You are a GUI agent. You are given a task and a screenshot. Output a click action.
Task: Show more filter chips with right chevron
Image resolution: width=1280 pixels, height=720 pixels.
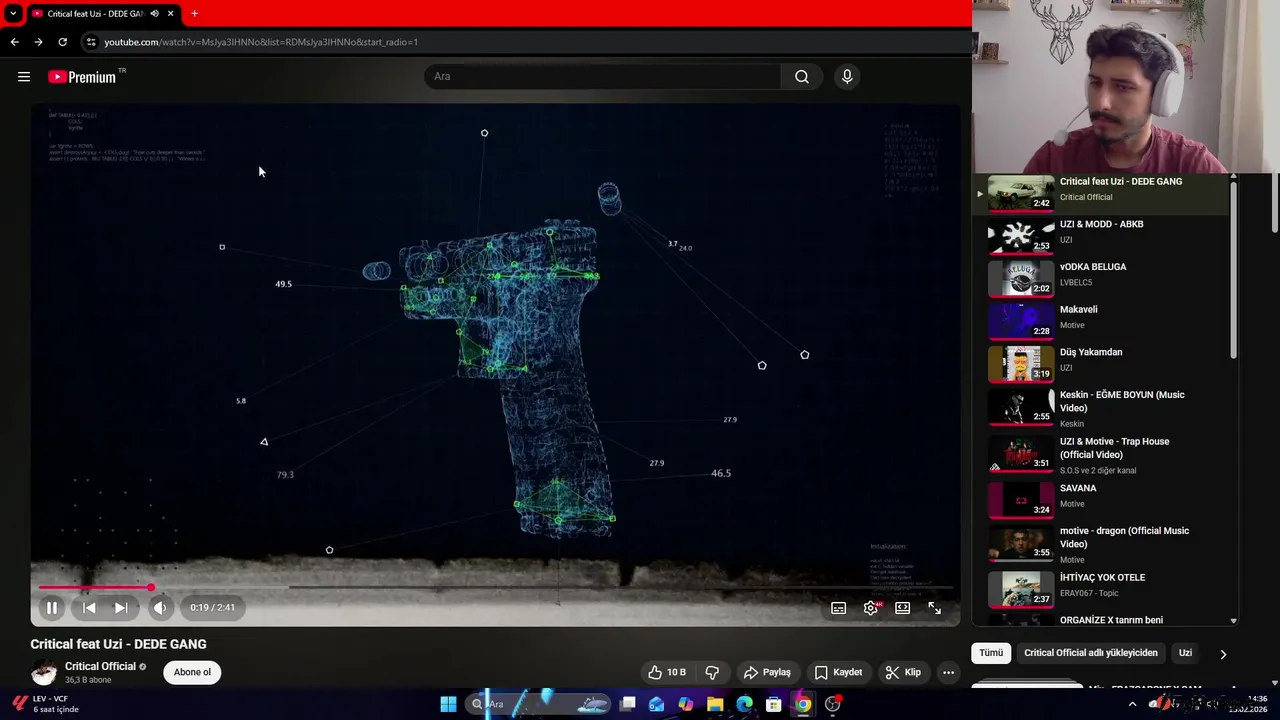coord(1223,654)
